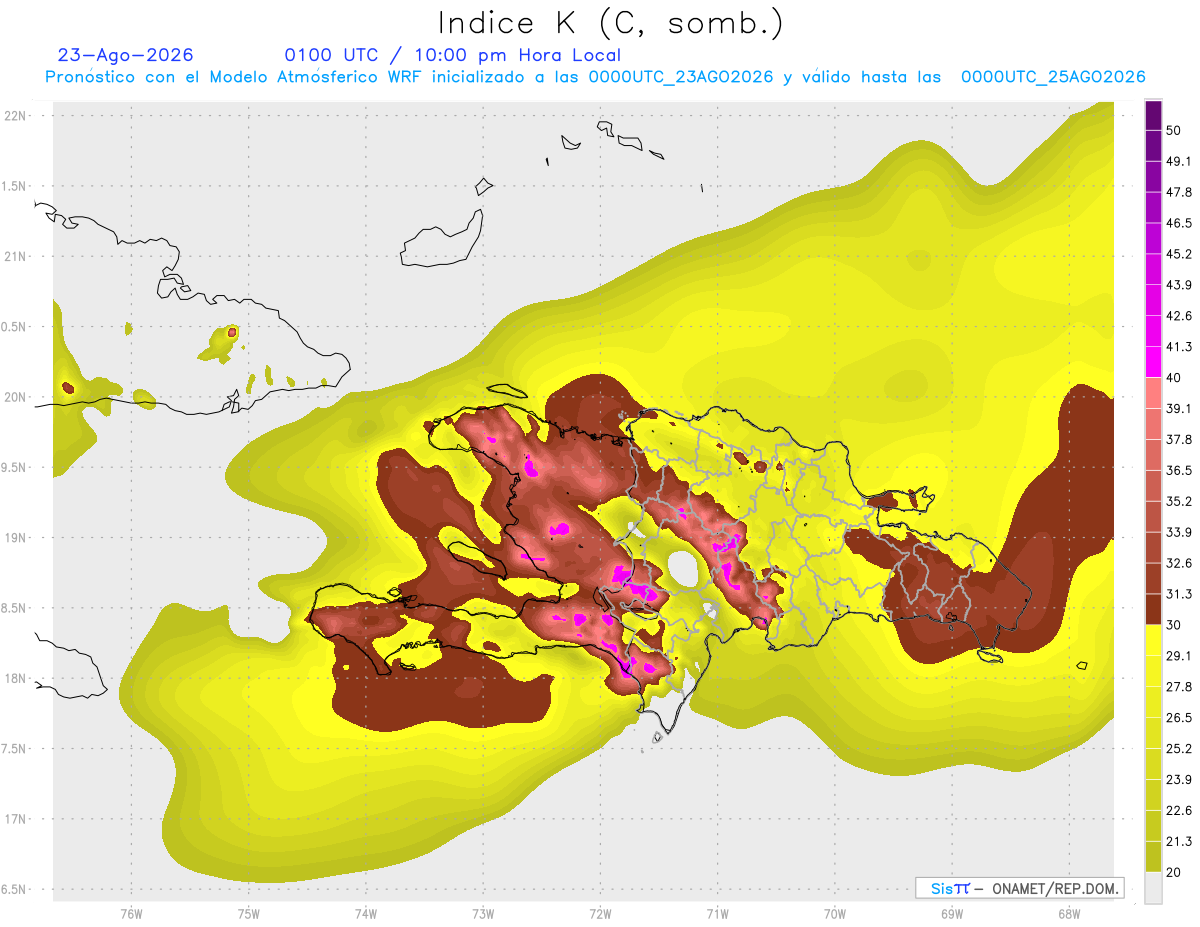Click the legend value "21.3"
1200x927 pixels.
click(x=1178, y=842)
